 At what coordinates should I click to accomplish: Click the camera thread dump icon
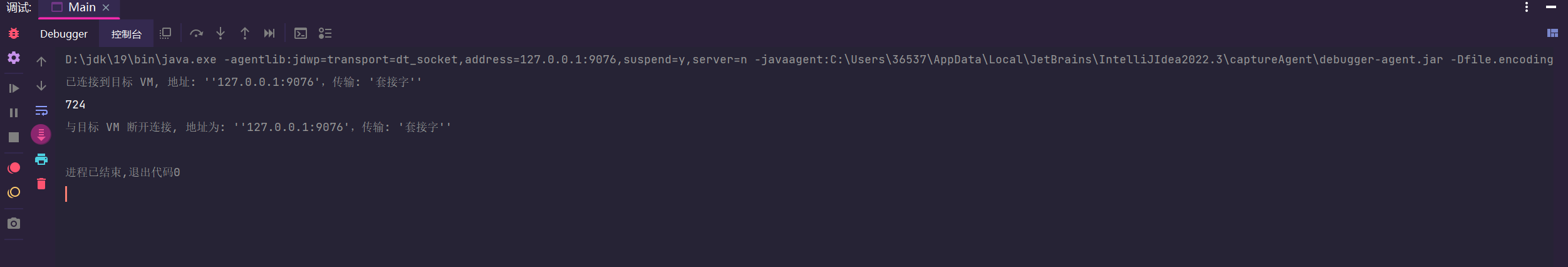pos(14,224)
